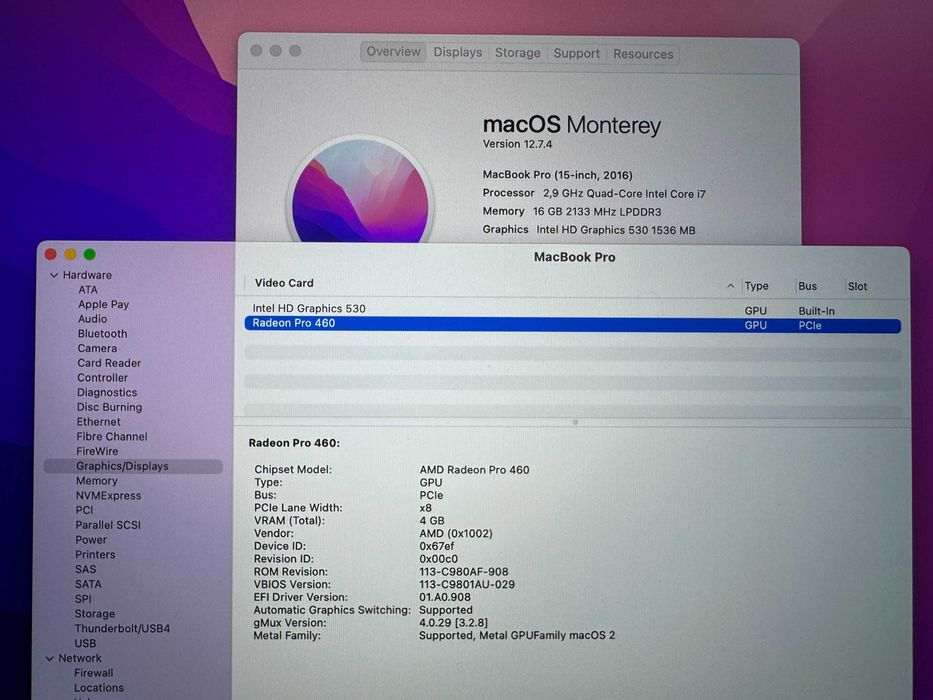
Task: Select Parallel SCSI in the sidebar
Action: click(x=108, y=525)
